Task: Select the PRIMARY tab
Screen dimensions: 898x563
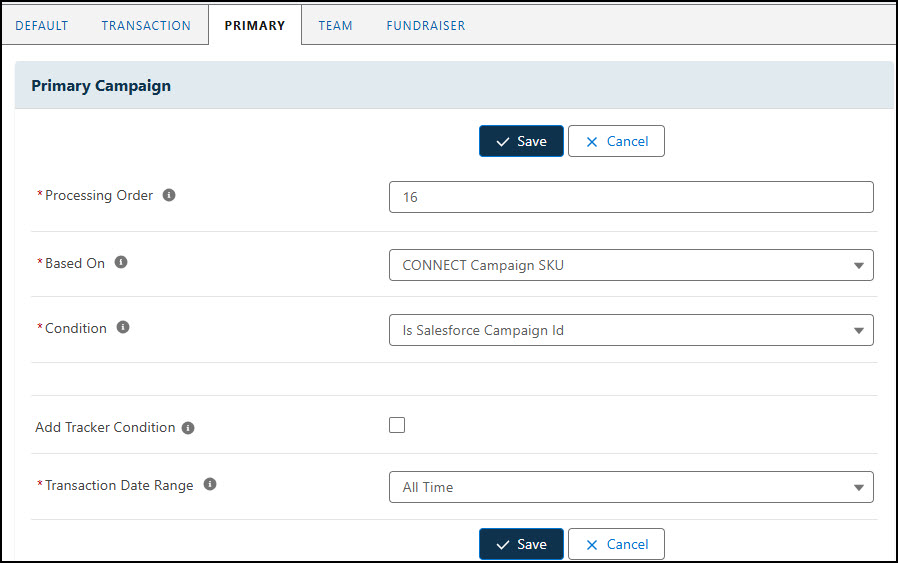Action: click(255, 26)
